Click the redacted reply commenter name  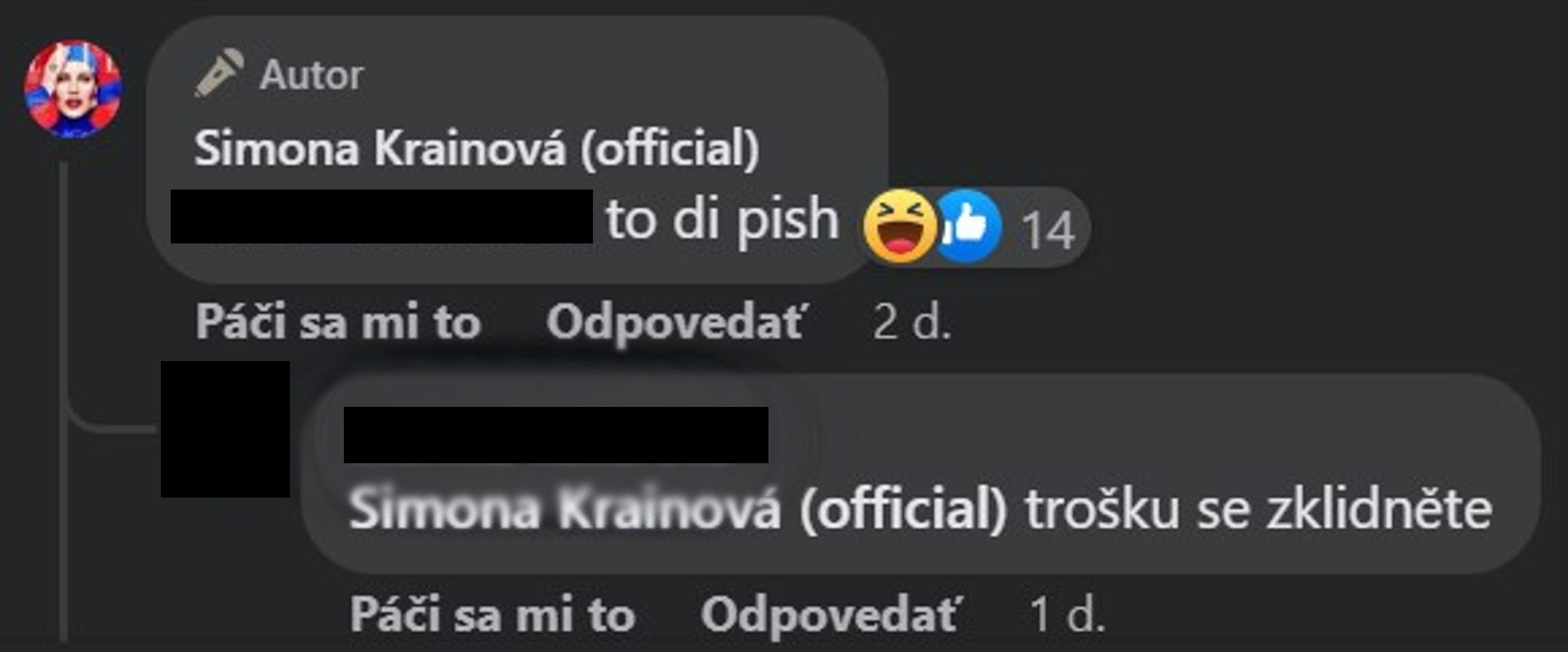556,435
